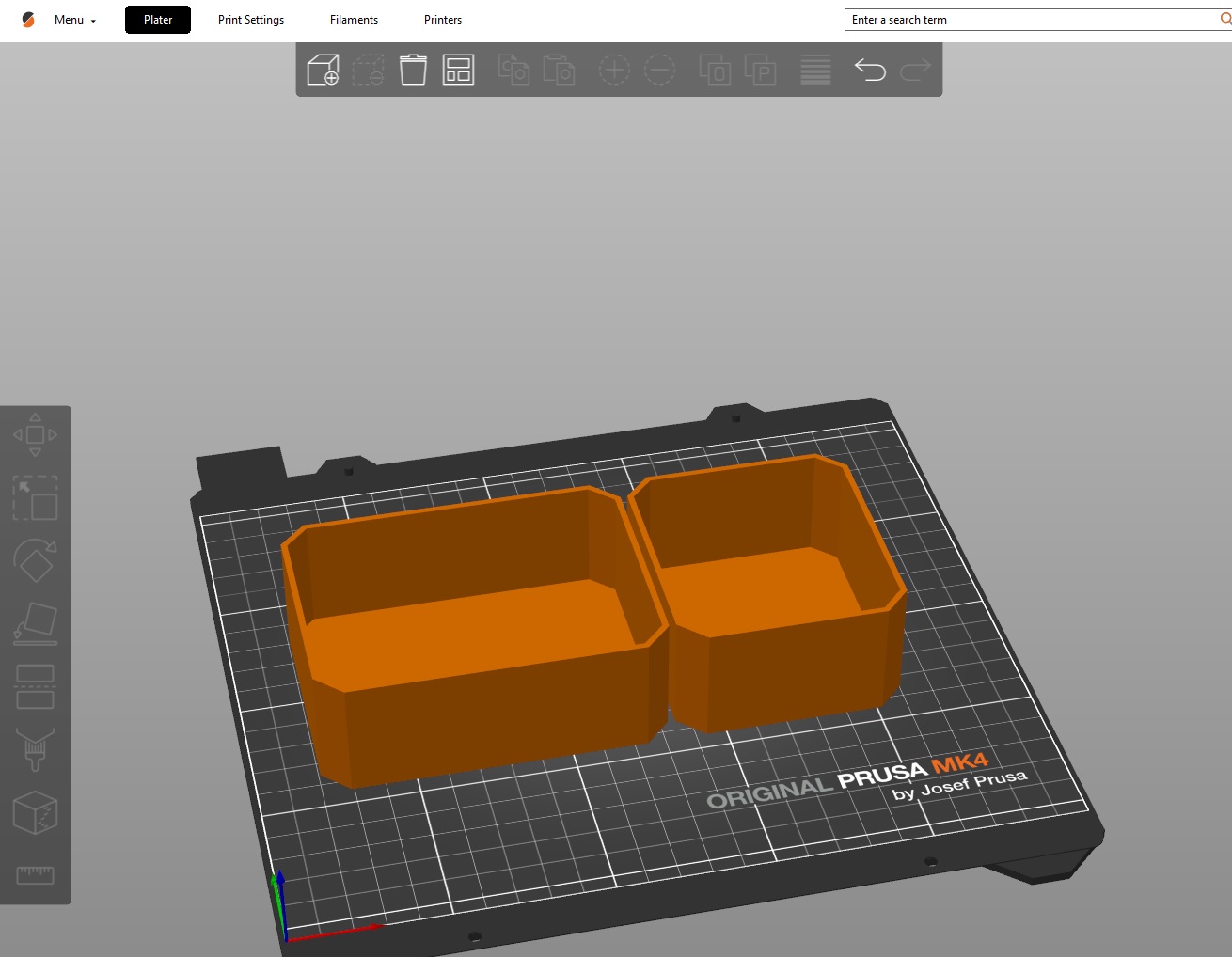Click the Arrange objects icon
The height and width of the screenshot is (957, 1232).
coord(458,70)
